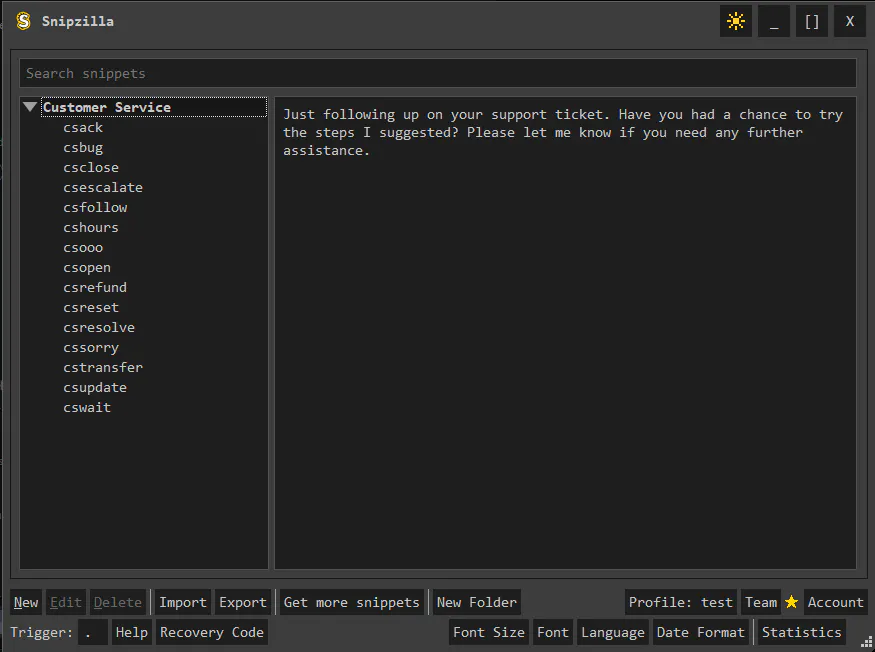Select the csresolve snippet
The image size is (875, 652).
click(99, 328)
